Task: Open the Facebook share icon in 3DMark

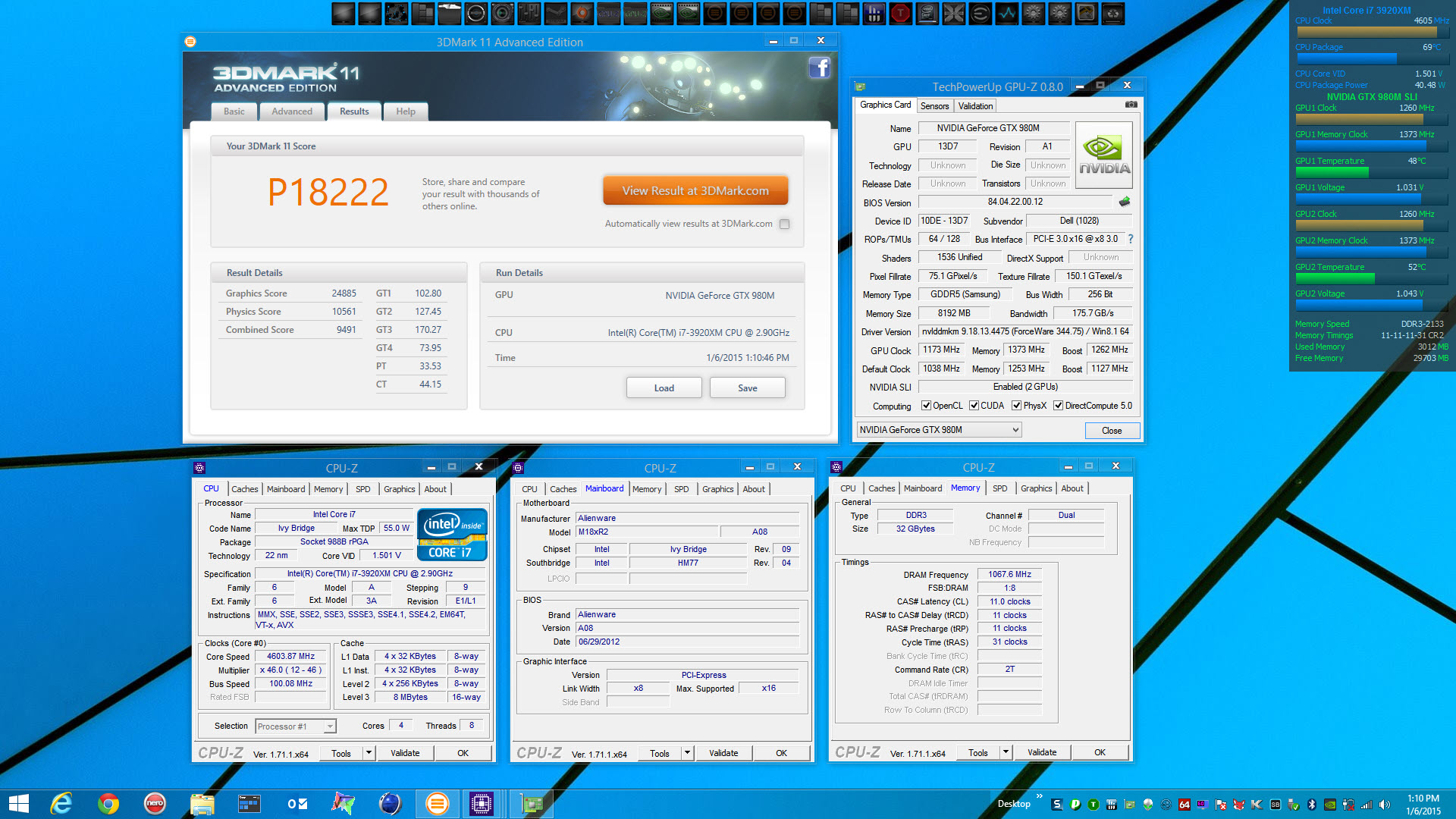Action: (819, 67)
